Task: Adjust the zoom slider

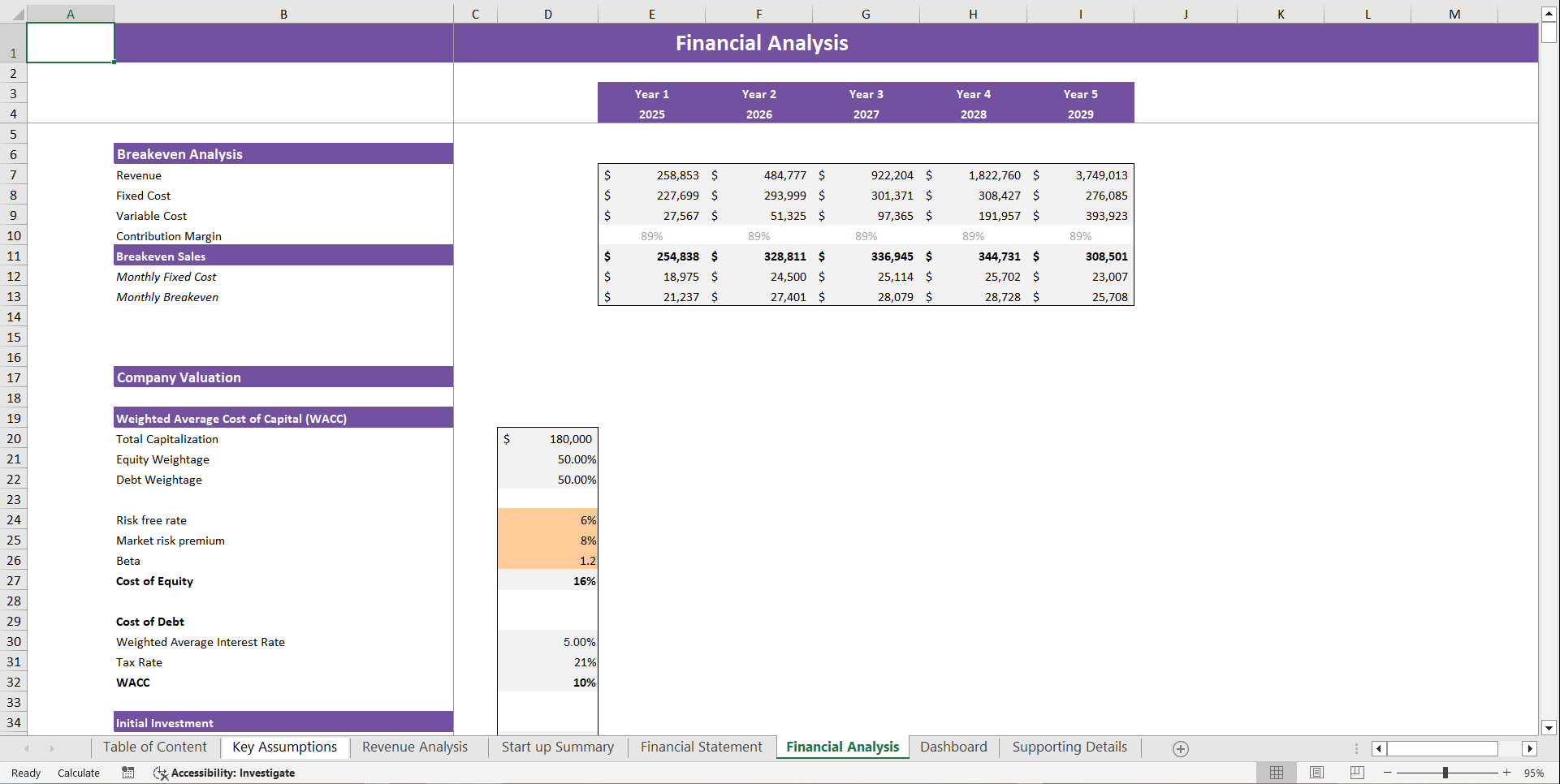Action: tap(1445, 773)
